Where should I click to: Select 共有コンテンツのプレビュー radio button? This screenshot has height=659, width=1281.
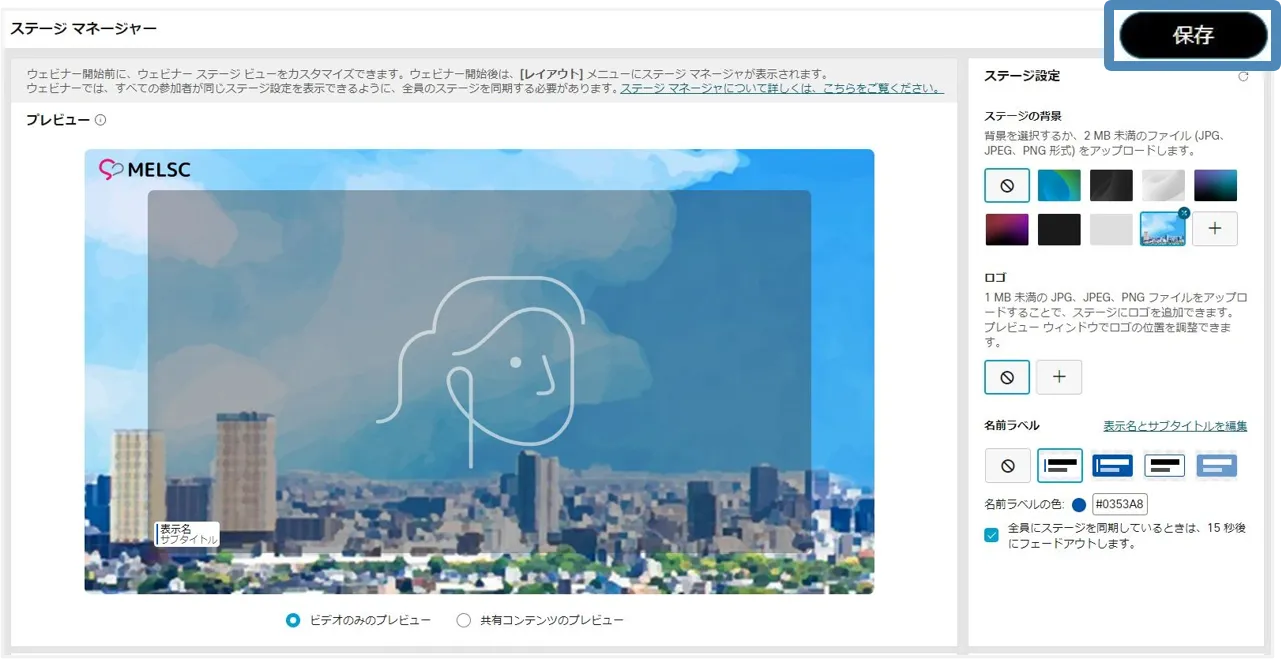(x=464, y=620)
